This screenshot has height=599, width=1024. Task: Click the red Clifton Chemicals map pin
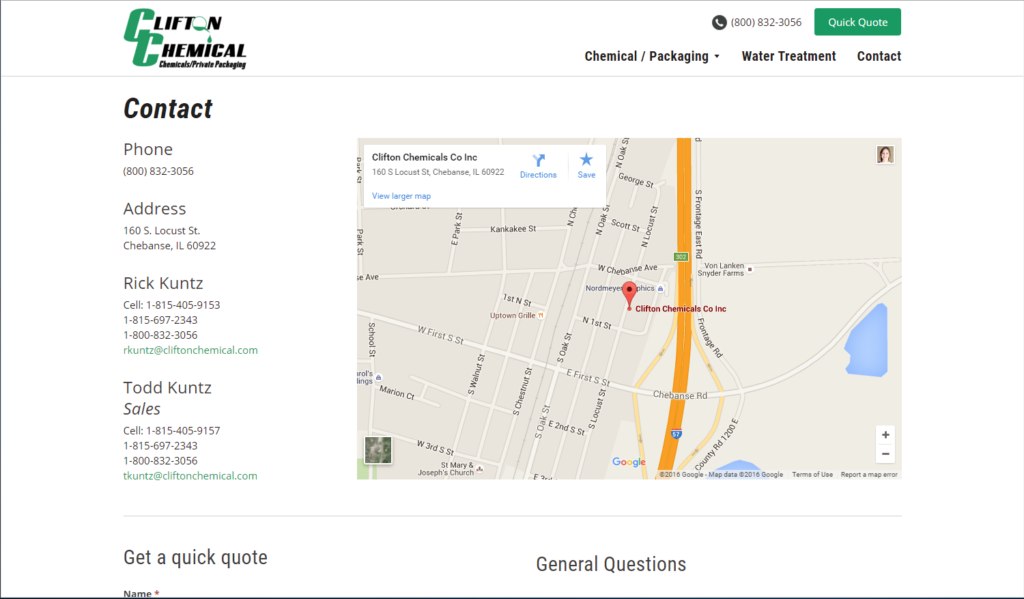point(629,295)
